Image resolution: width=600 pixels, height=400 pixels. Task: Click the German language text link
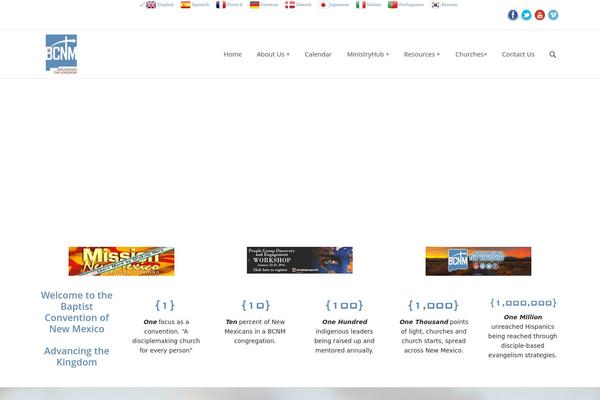[269, 5]
